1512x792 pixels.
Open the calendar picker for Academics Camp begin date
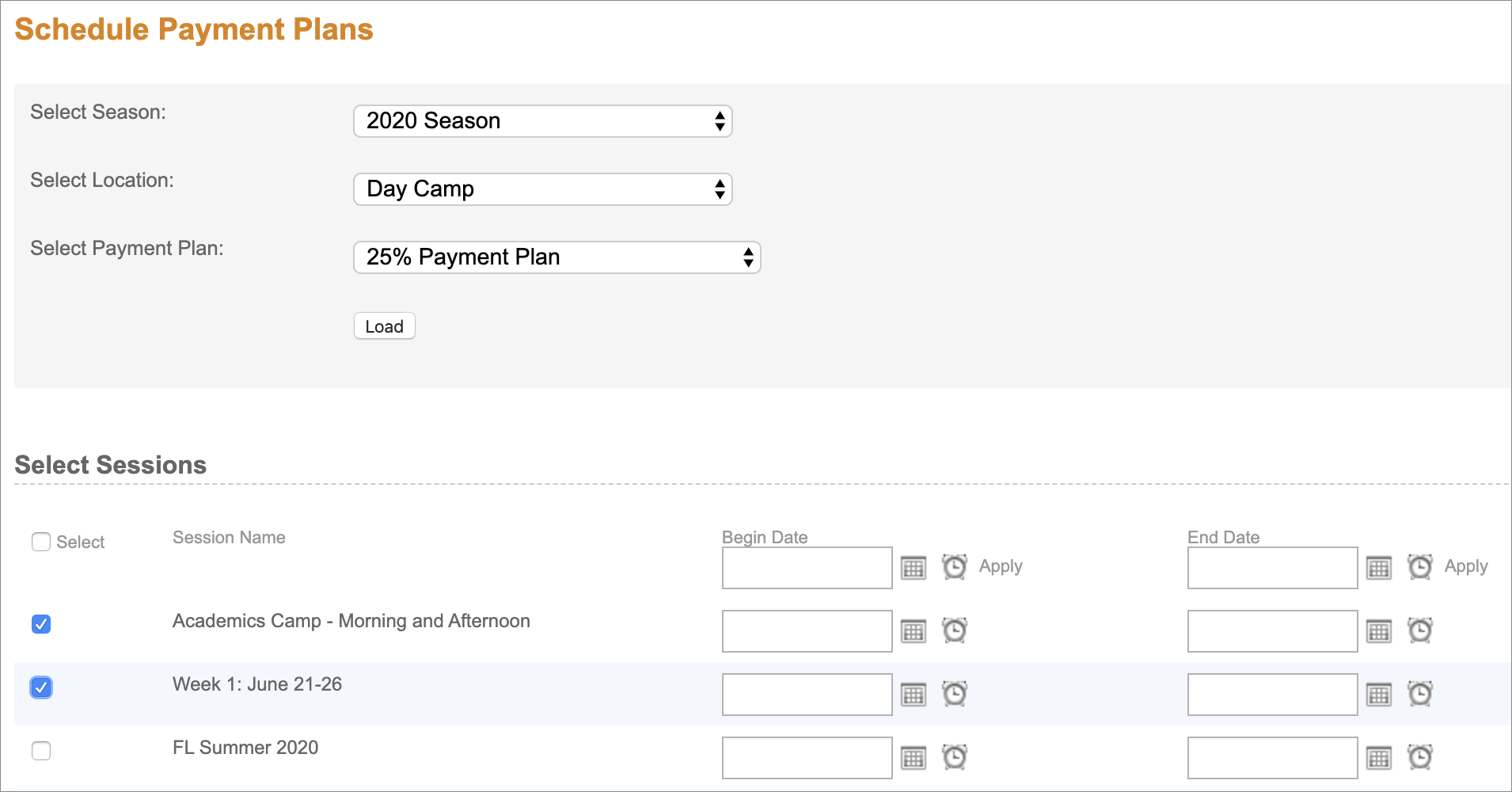[x=914, y=630]
